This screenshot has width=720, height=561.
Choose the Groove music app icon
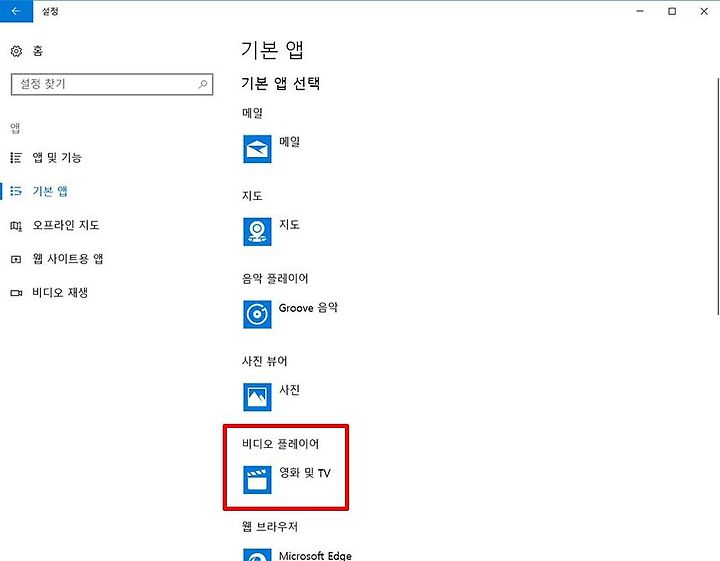(x=257, y=314)
